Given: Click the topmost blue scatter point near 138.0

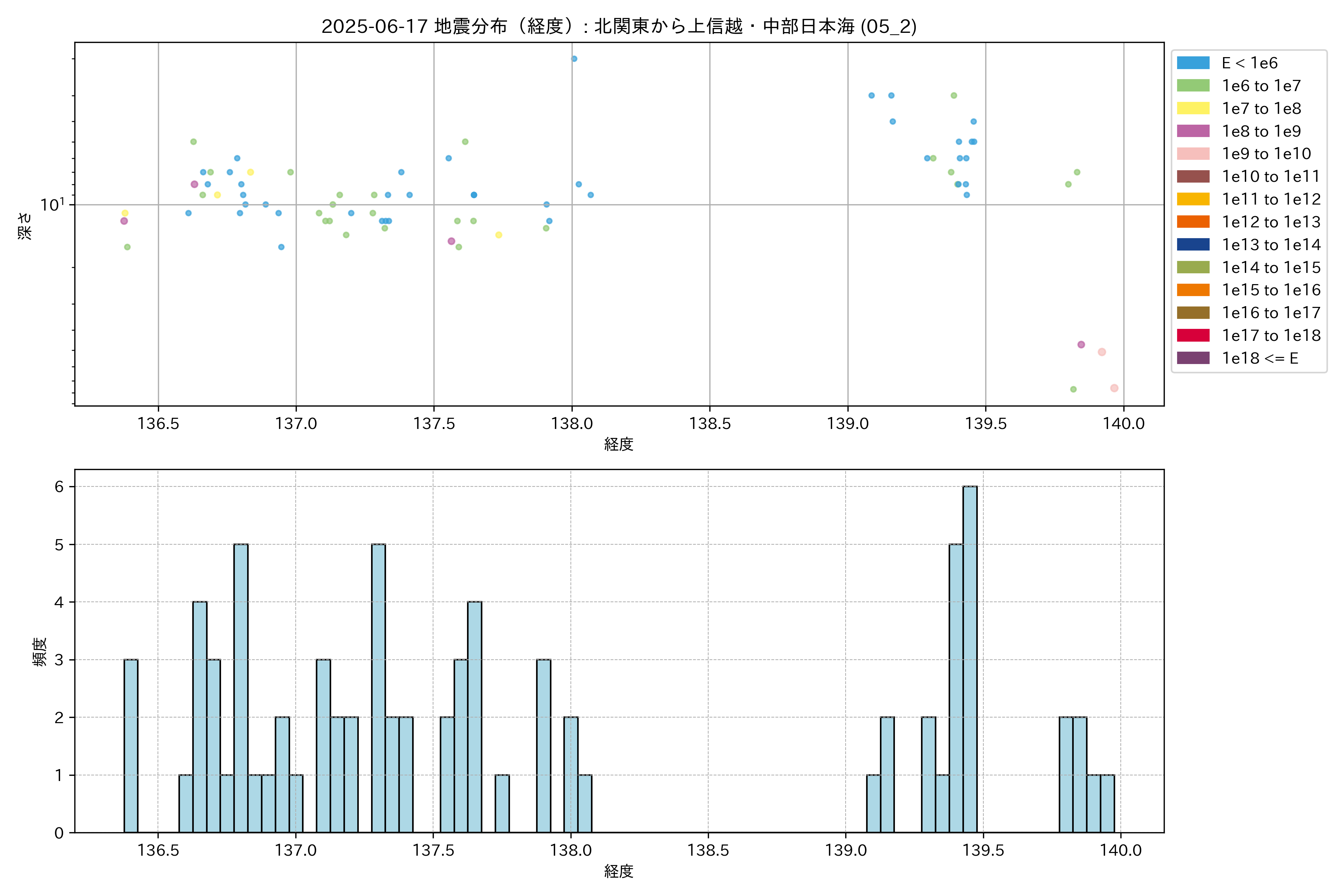Looking at the screenshot, I should [574, 59].
